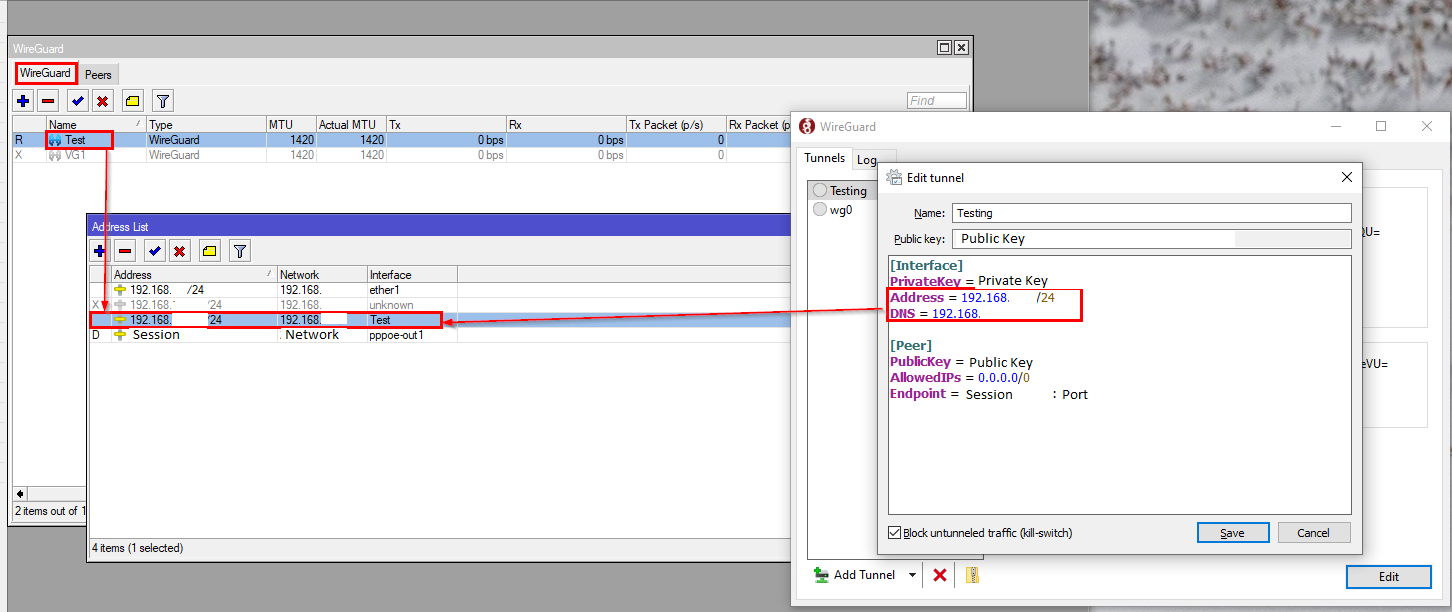Select the Test interface row name
The height and width of the screenshot is (612, 1452).
(75, 140)
